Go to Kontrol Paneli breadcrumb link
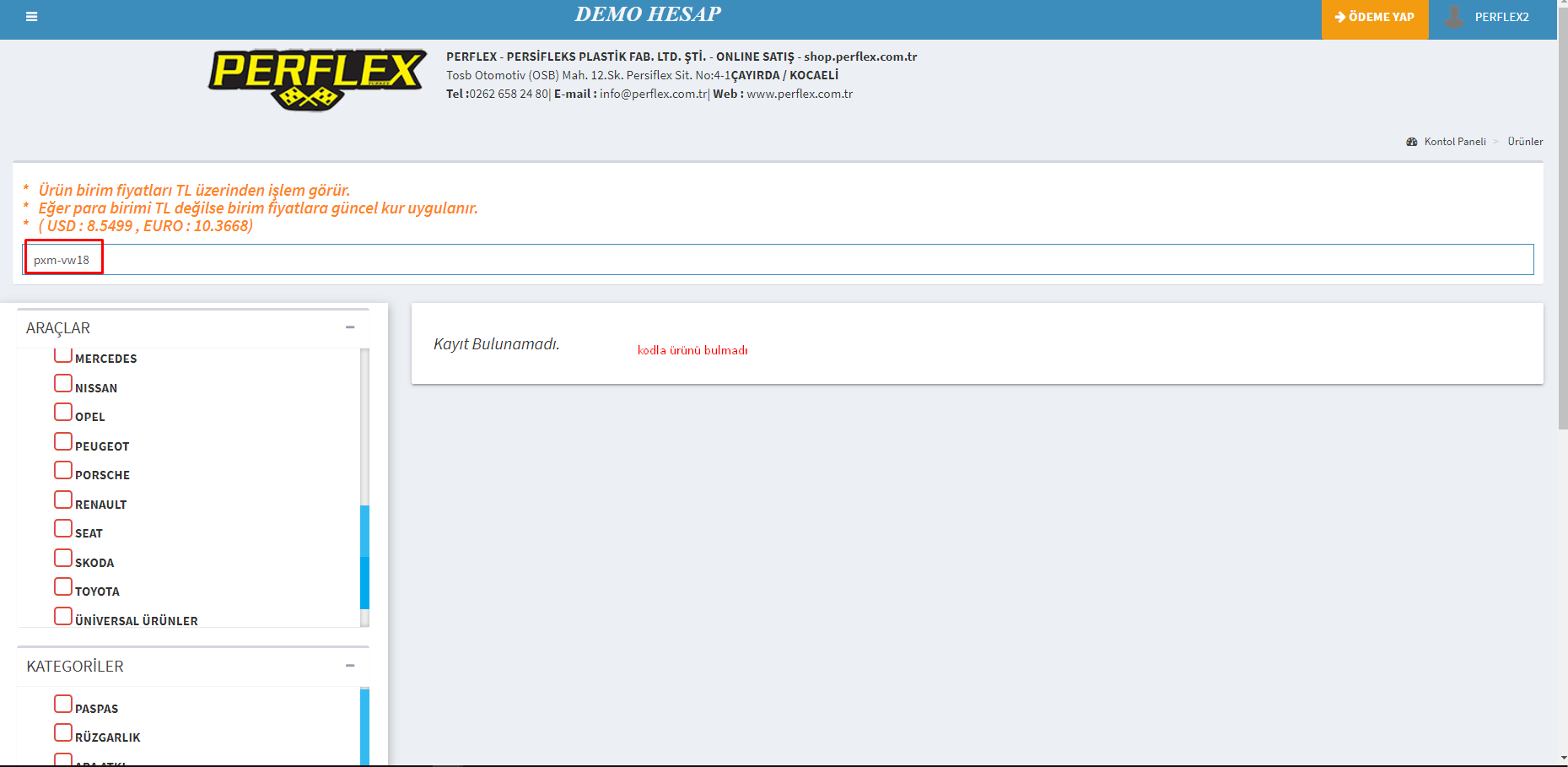The width and height of the screenshot is (1568, 767). click(x=1454, y=142)
